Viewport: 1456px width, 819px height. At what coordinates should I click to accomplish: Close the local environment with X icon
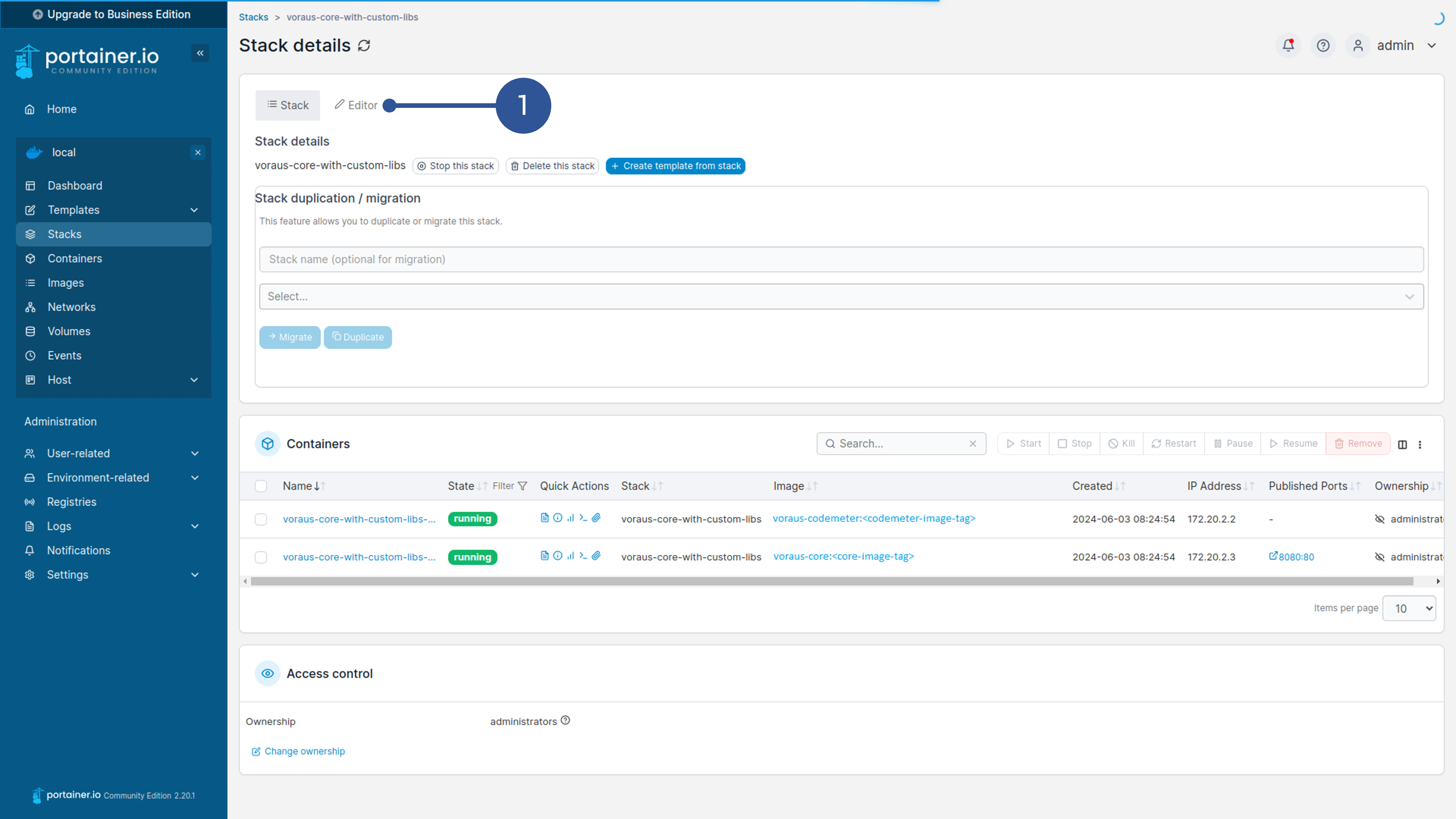(x=198, y=152)
